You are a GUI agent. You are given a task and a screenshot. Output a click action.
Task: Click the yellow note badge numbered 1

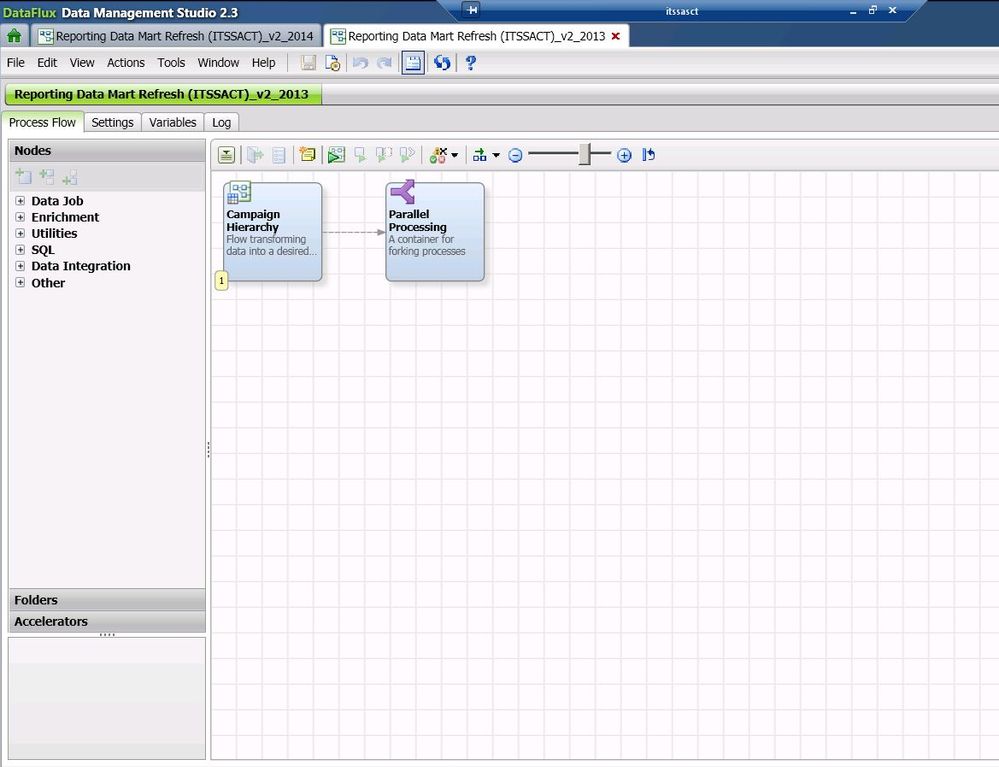pos(222,280)
